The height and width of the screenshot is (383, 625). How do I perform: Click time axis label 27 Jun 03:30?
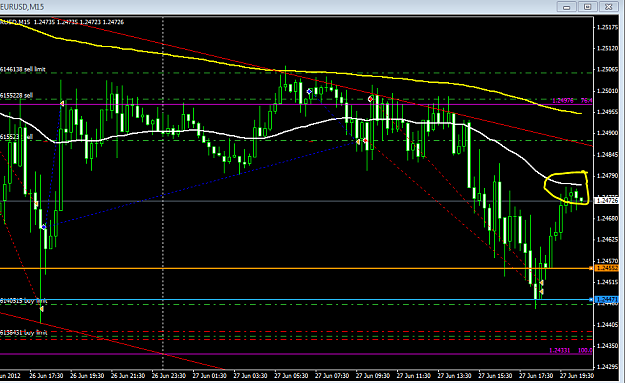(x=250, y=376)
